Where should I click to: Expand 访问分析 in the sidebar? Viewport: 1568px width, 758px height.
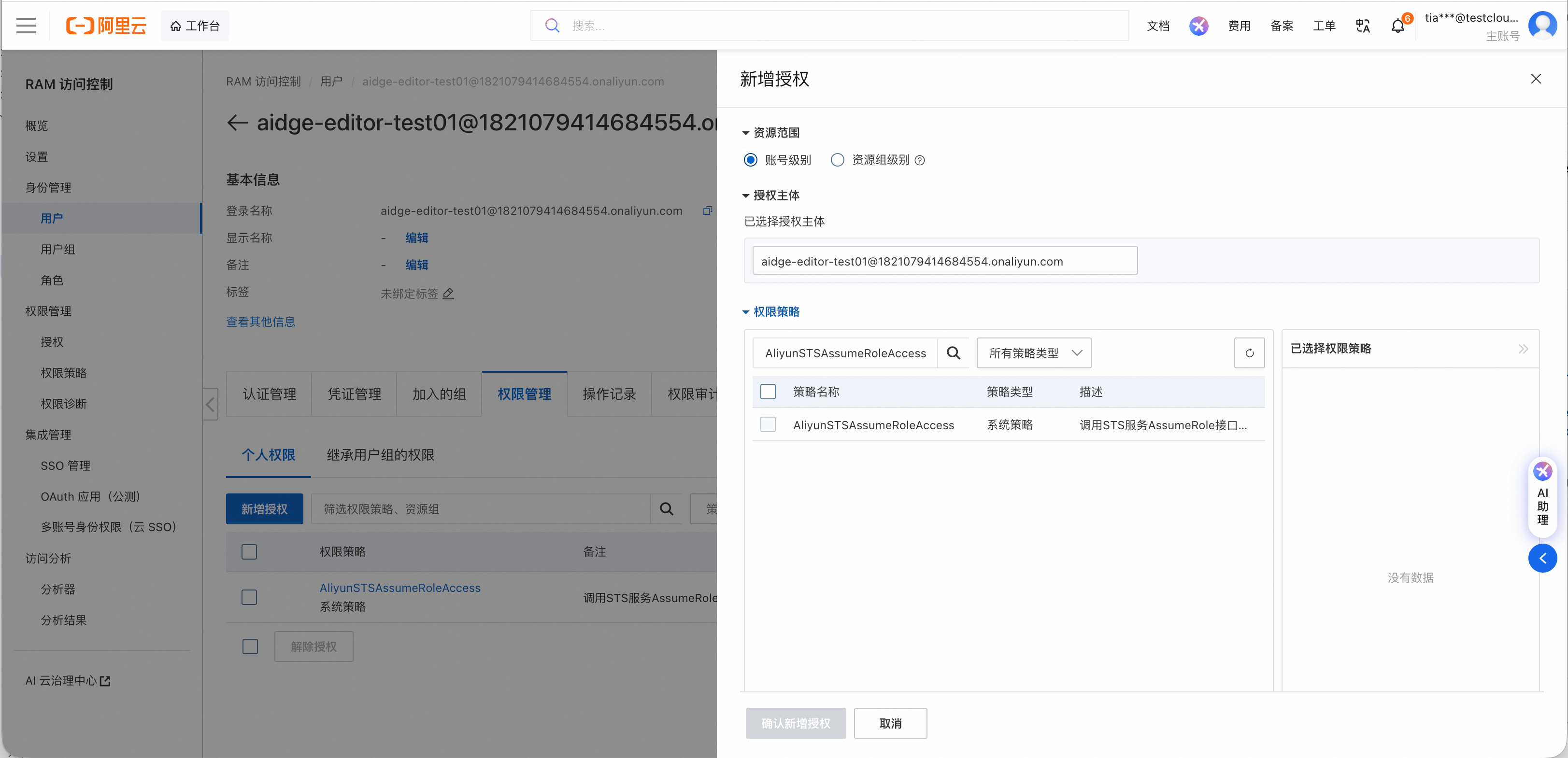coord(49,558)
